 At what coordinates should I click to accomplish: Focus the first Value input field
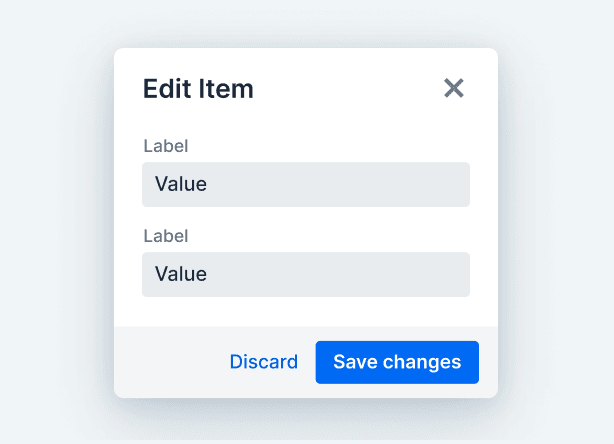tap(306, 184)
